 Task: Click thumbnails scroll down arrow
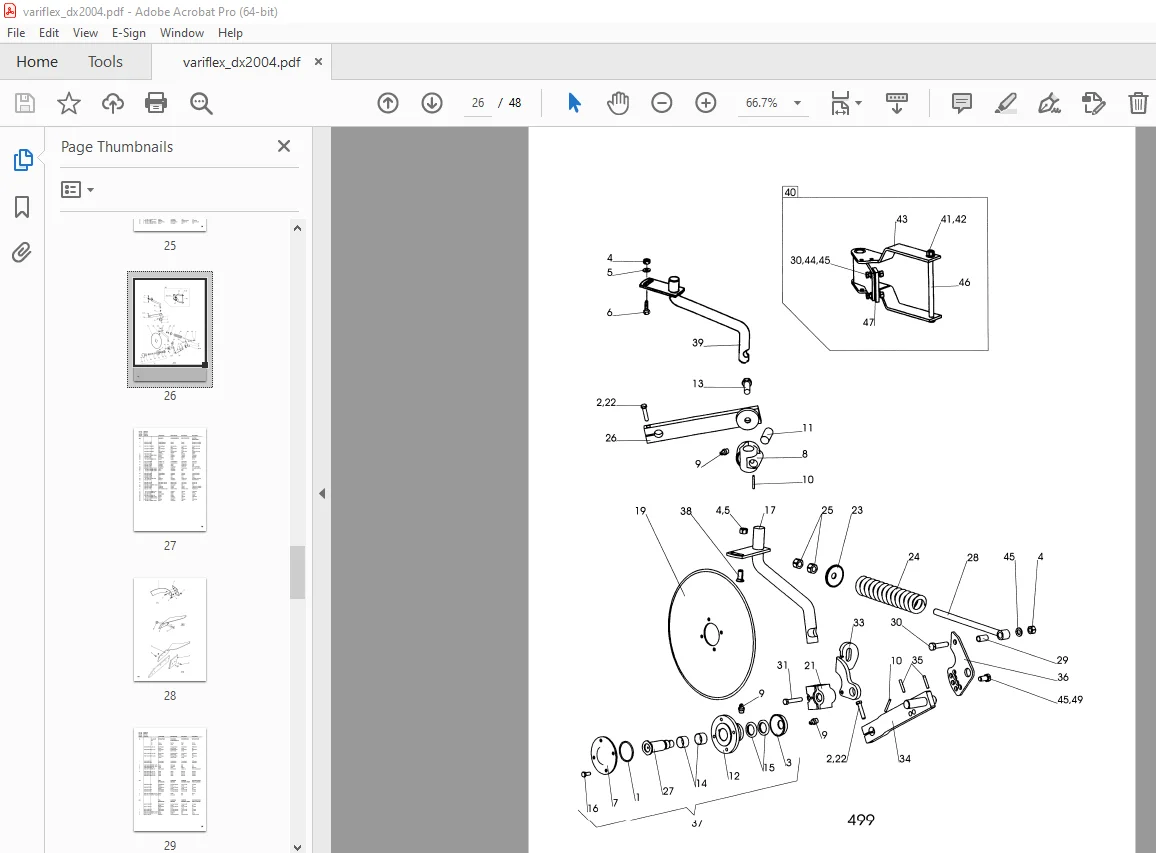(x=297, y=847)
